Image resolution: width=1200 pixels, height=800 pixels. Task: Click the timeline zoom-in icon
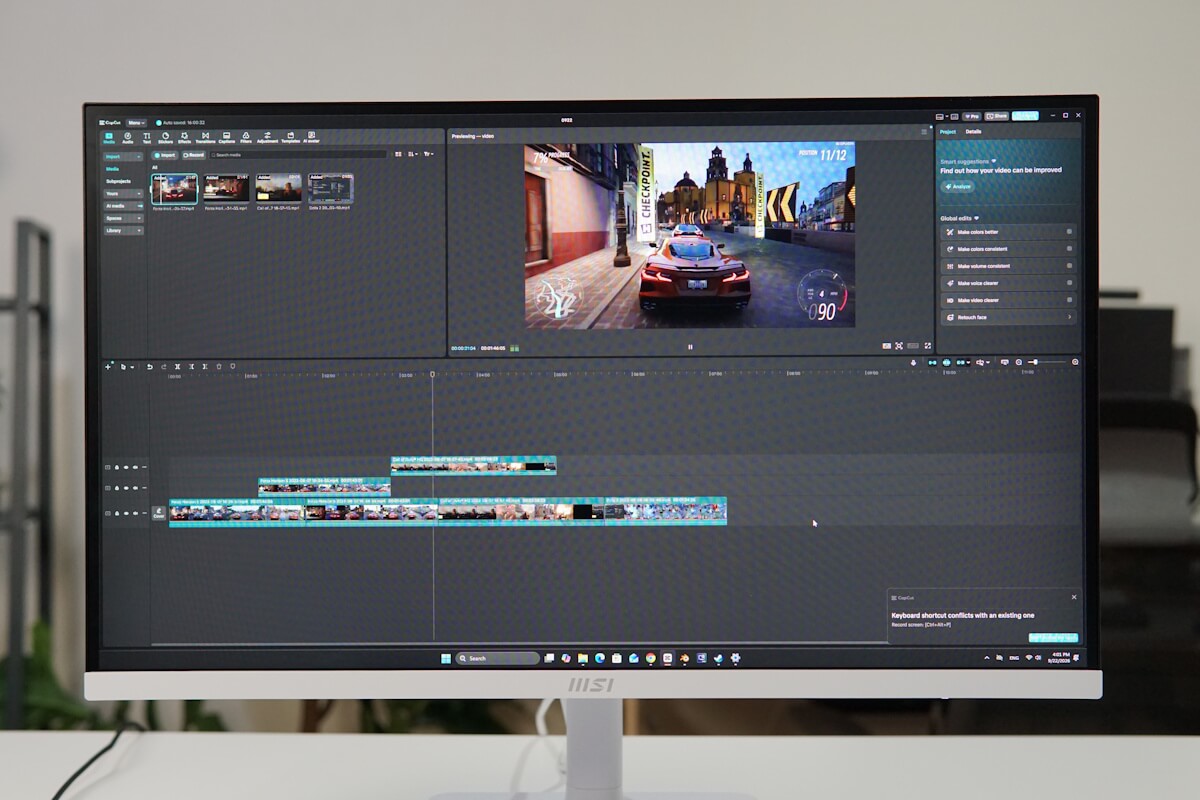(1075, 362)
